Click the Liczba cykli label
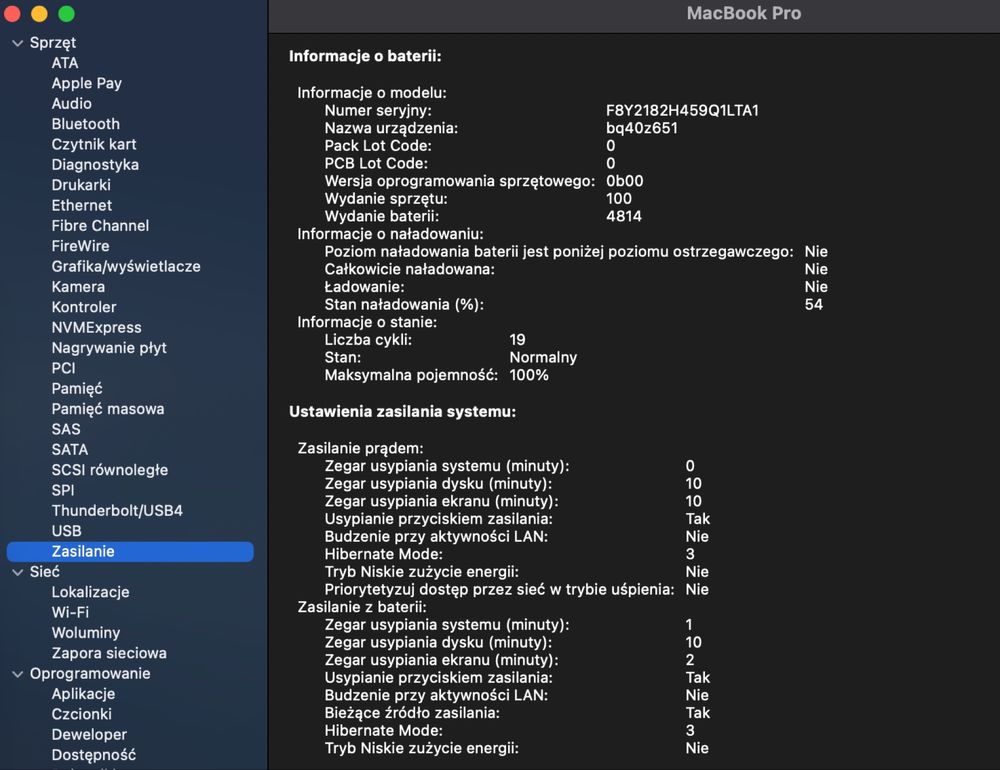This screenshot has height=770, width=1000. [x=368, y=340]
